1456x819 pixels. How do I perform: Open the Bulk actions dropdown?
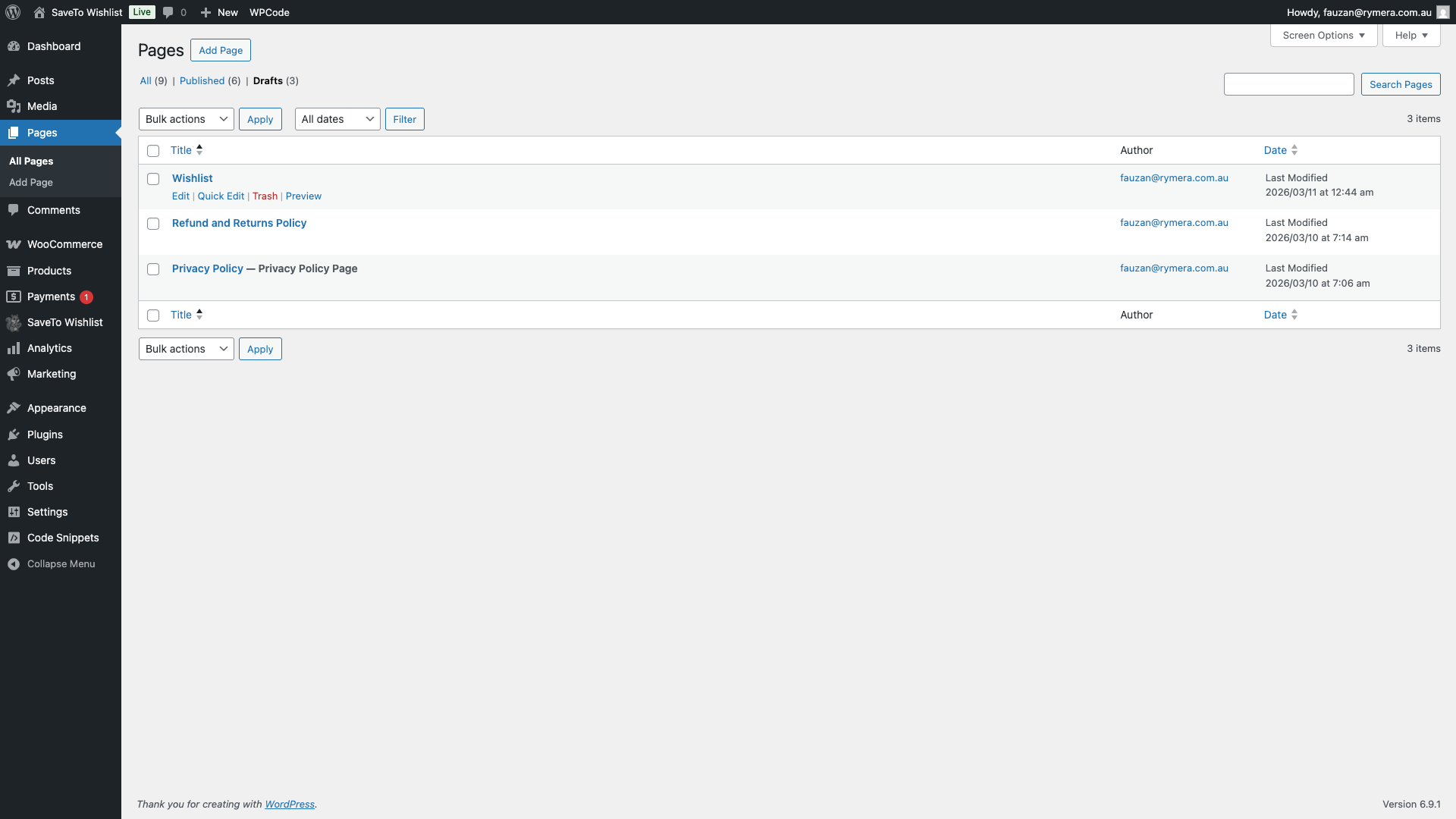tap(185, 118)
